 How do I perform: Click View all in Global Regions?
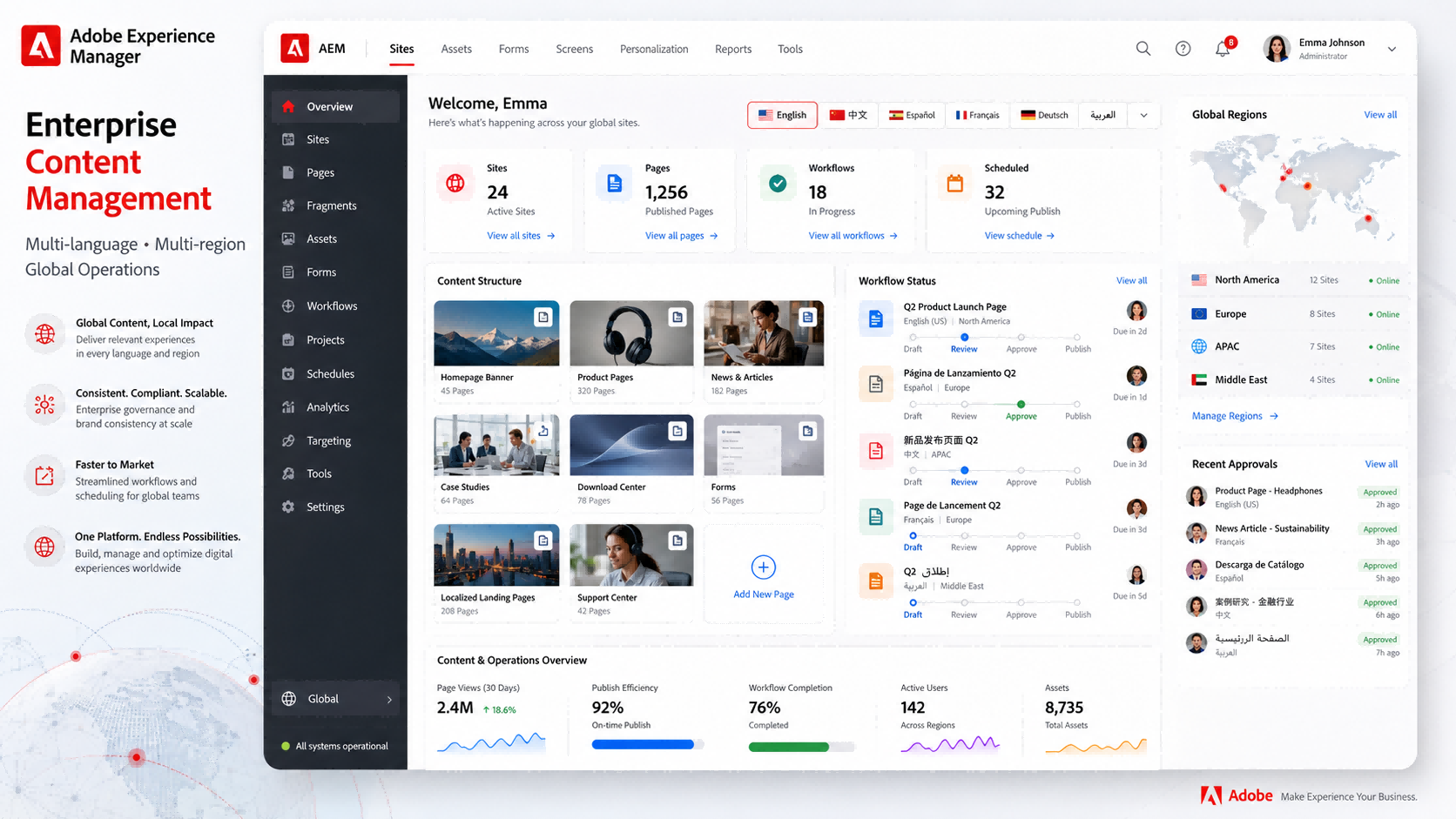[x=1380, y=115]
